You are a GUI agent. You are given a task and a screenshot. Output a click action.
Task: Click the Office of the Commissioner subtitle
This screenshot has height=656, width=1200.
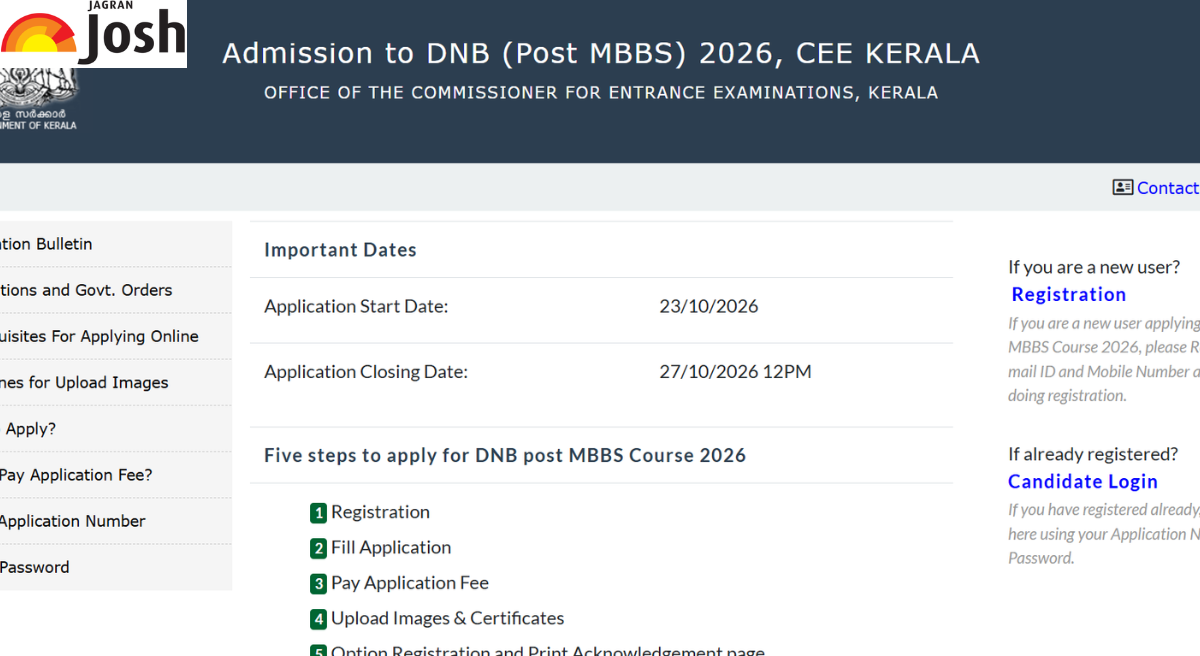point(601,93)
